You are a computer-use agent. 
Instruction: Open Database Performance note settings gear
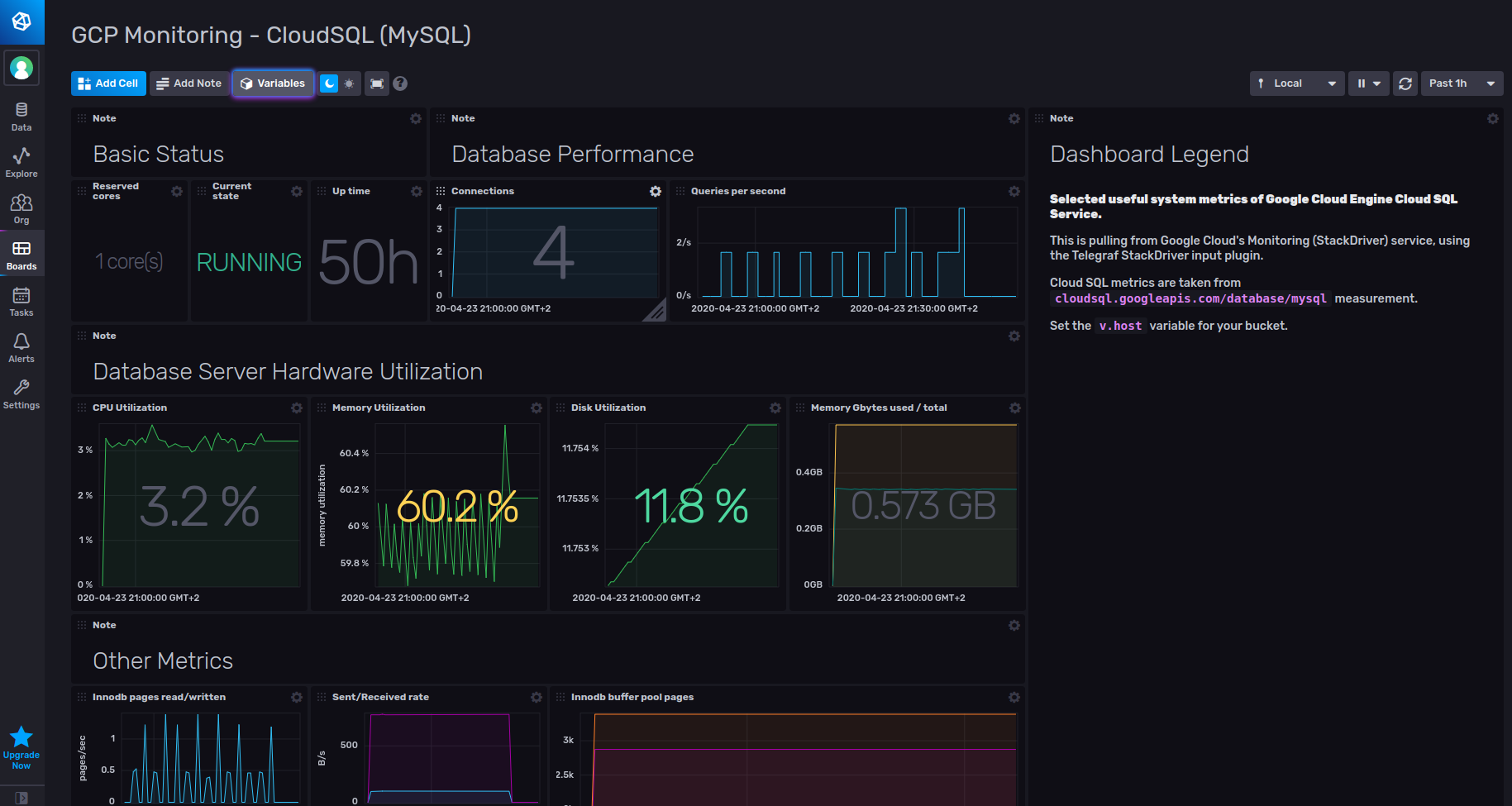point(1014,119)
